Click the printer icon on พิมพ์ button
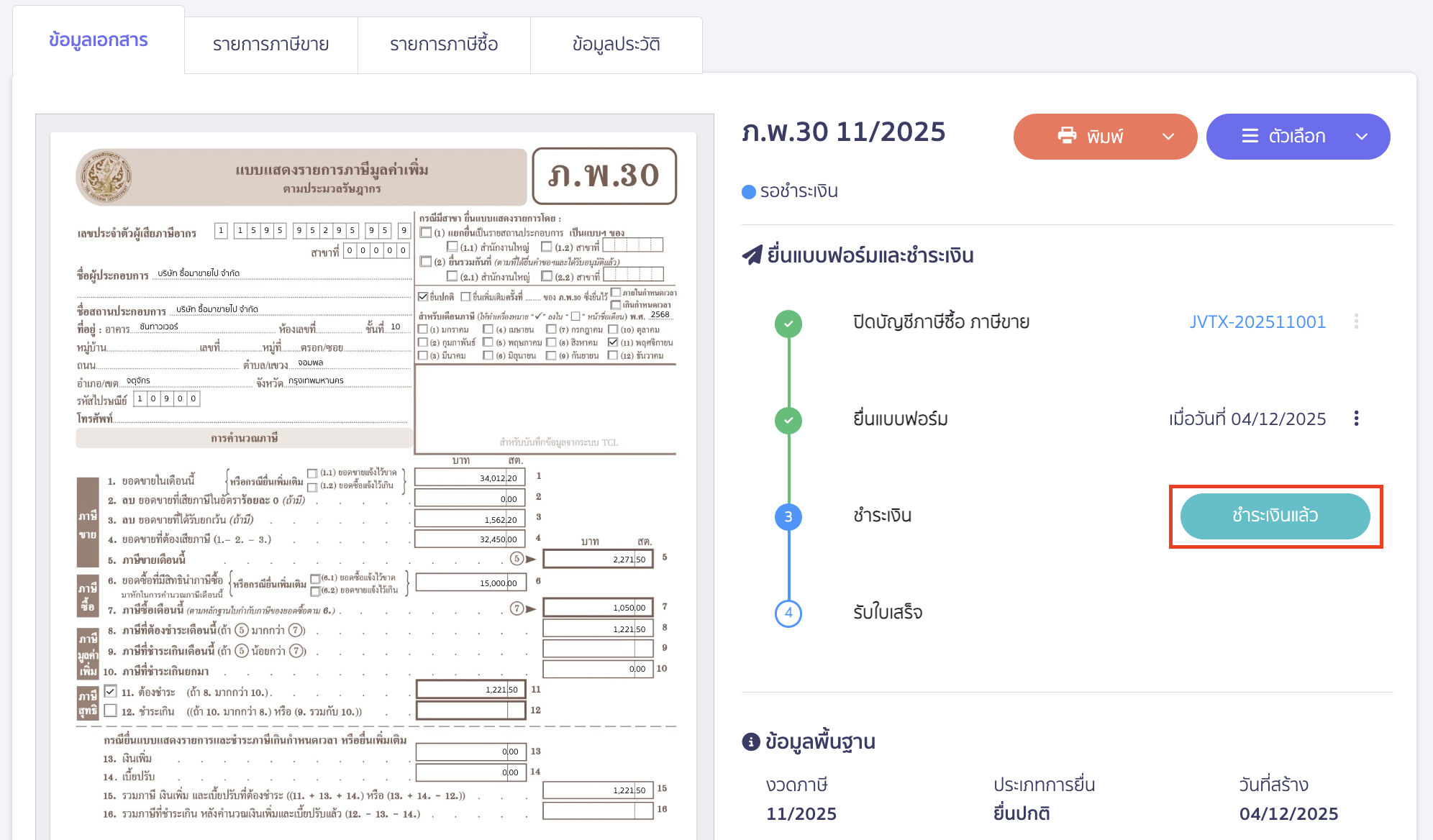Image resolution: width=1433 pixels, height=840 pixels. point(1067,136)
